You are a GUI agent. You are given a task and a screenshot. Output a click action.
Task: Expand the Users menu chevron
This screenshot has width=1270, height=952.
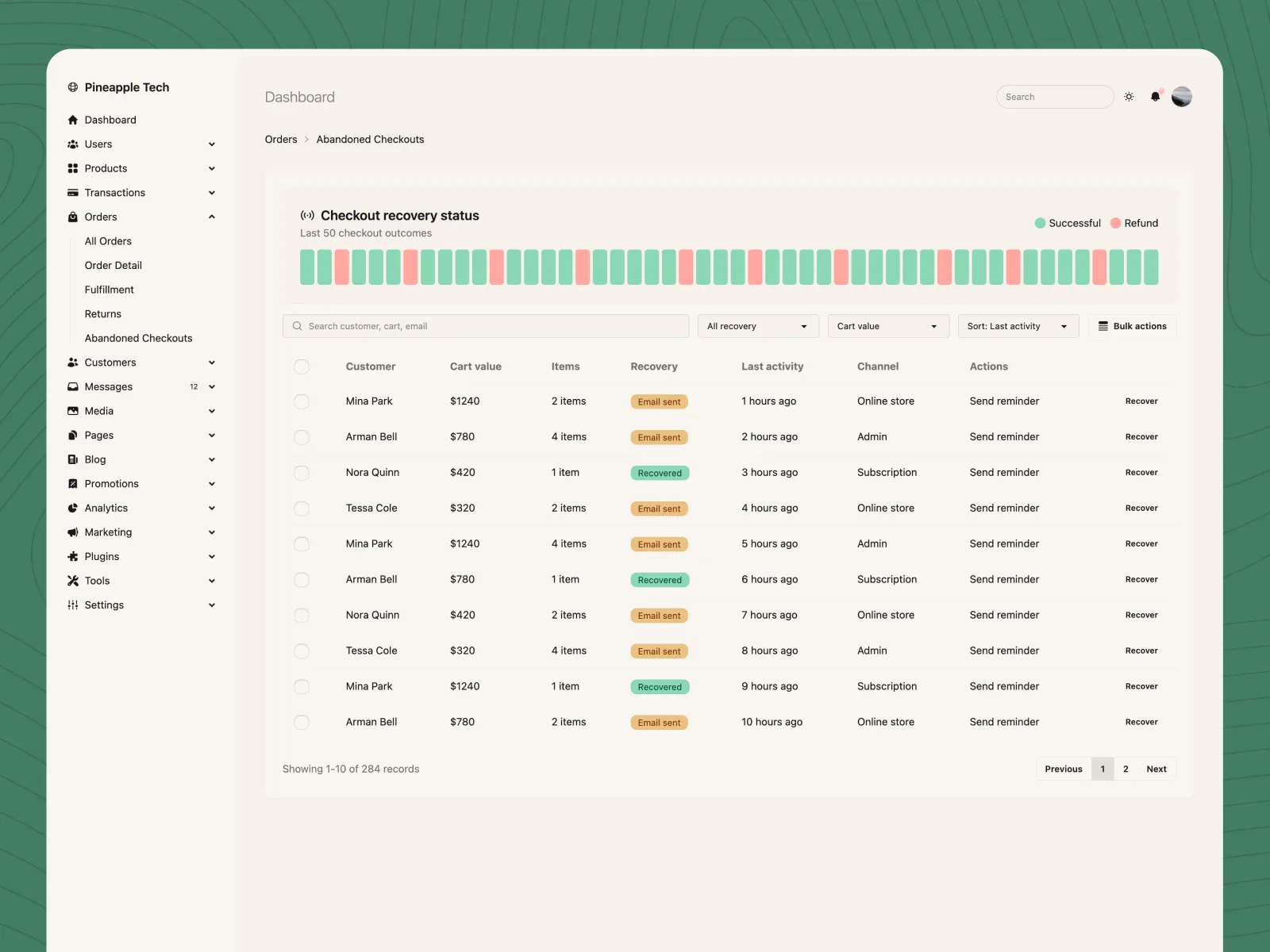212,144
